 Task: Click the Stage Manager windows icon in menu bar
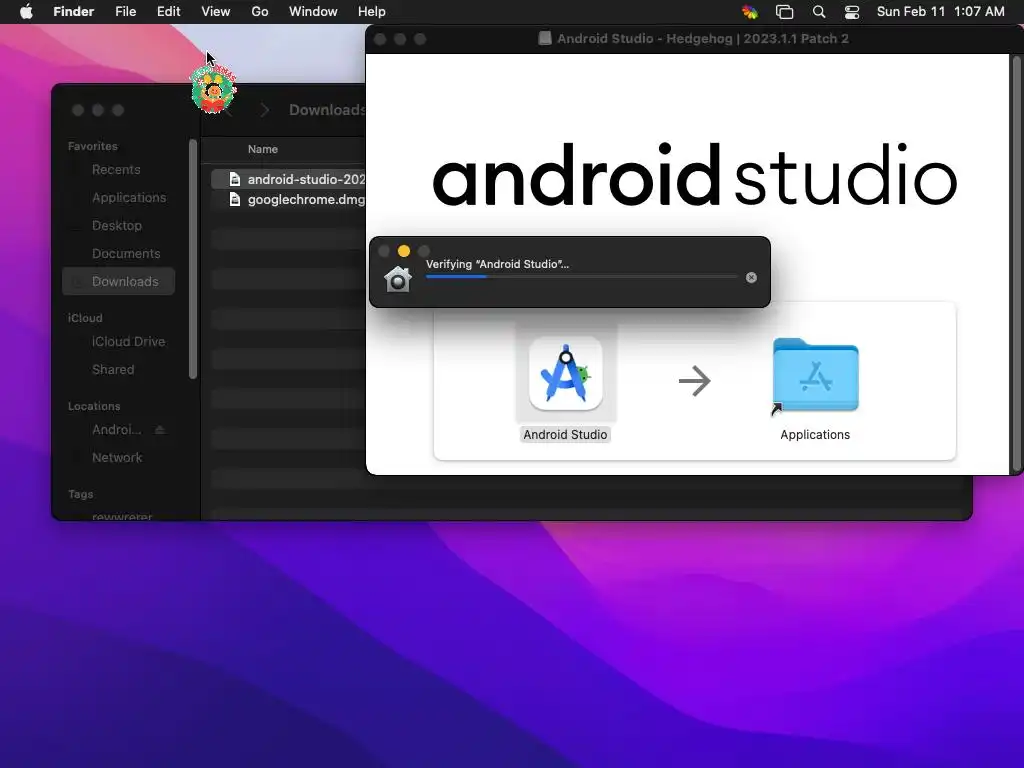[x=784, y=12]
